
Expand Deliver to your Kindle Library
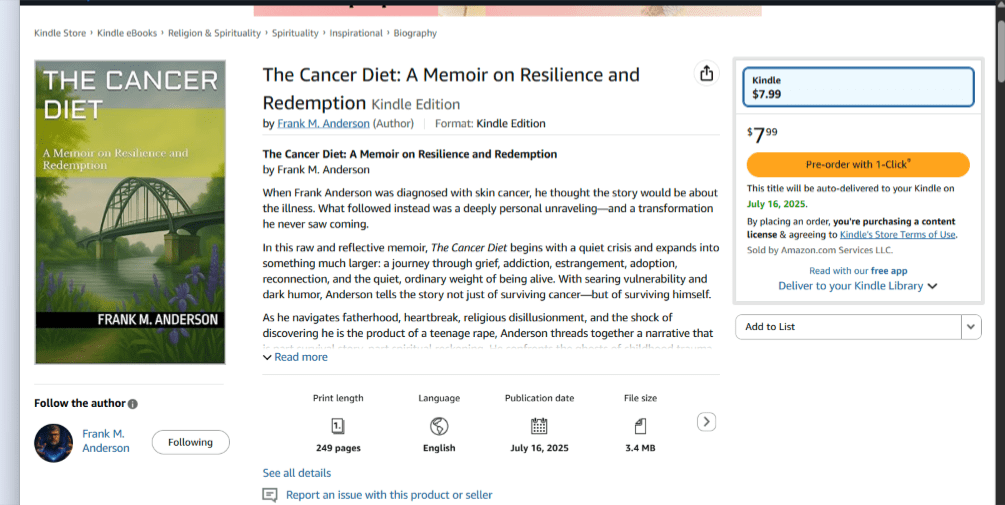(x=857, y=286)
